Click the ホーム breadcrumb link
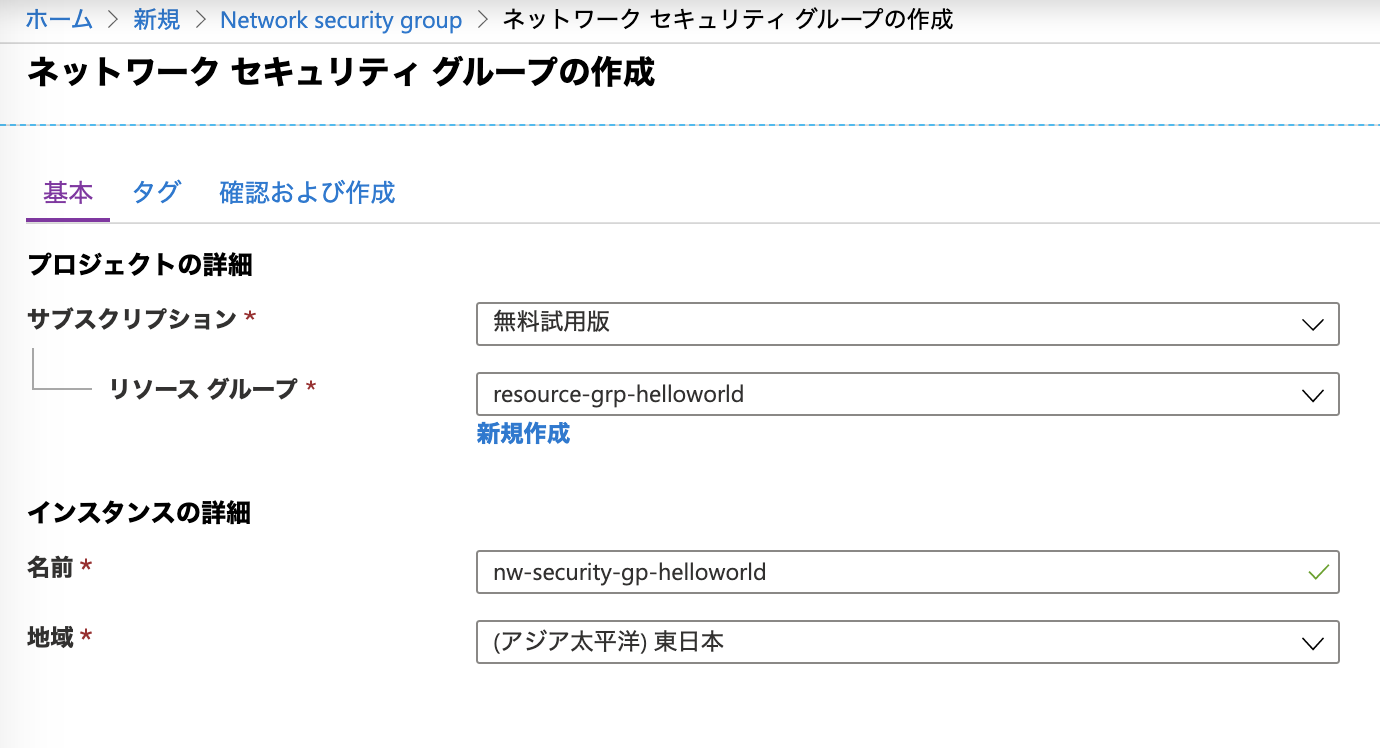1380x748 pixels. pyautogui.click(x=59, y=19)
